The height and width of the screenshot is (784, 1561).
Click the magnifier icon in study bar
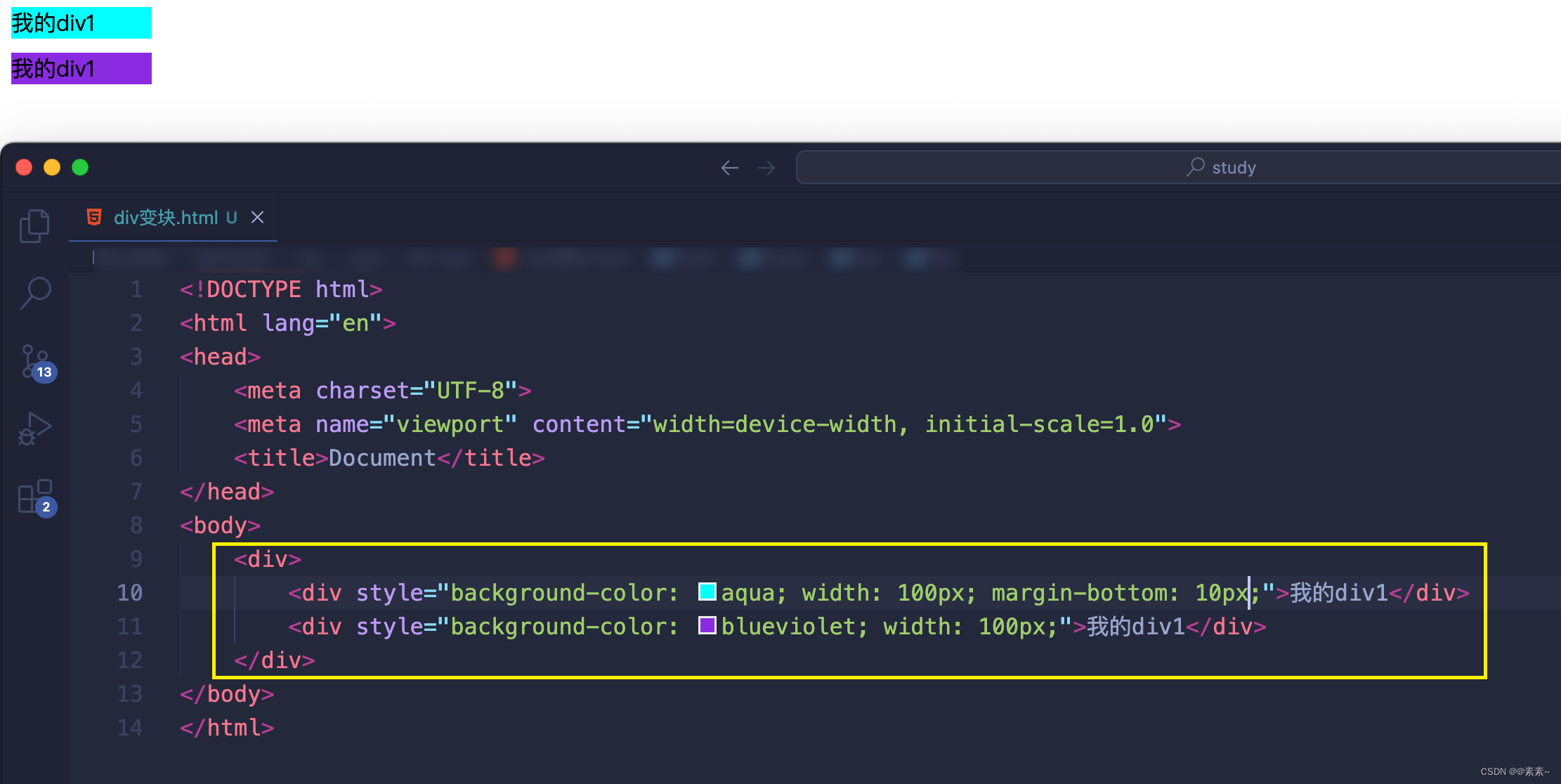1196,167
